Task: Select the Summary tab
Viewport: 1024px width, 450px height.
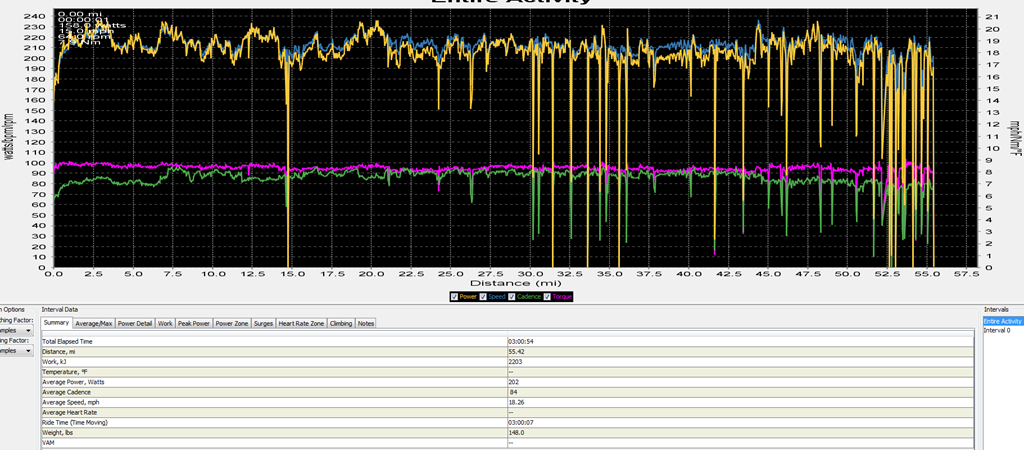Action: pos(56,323)
